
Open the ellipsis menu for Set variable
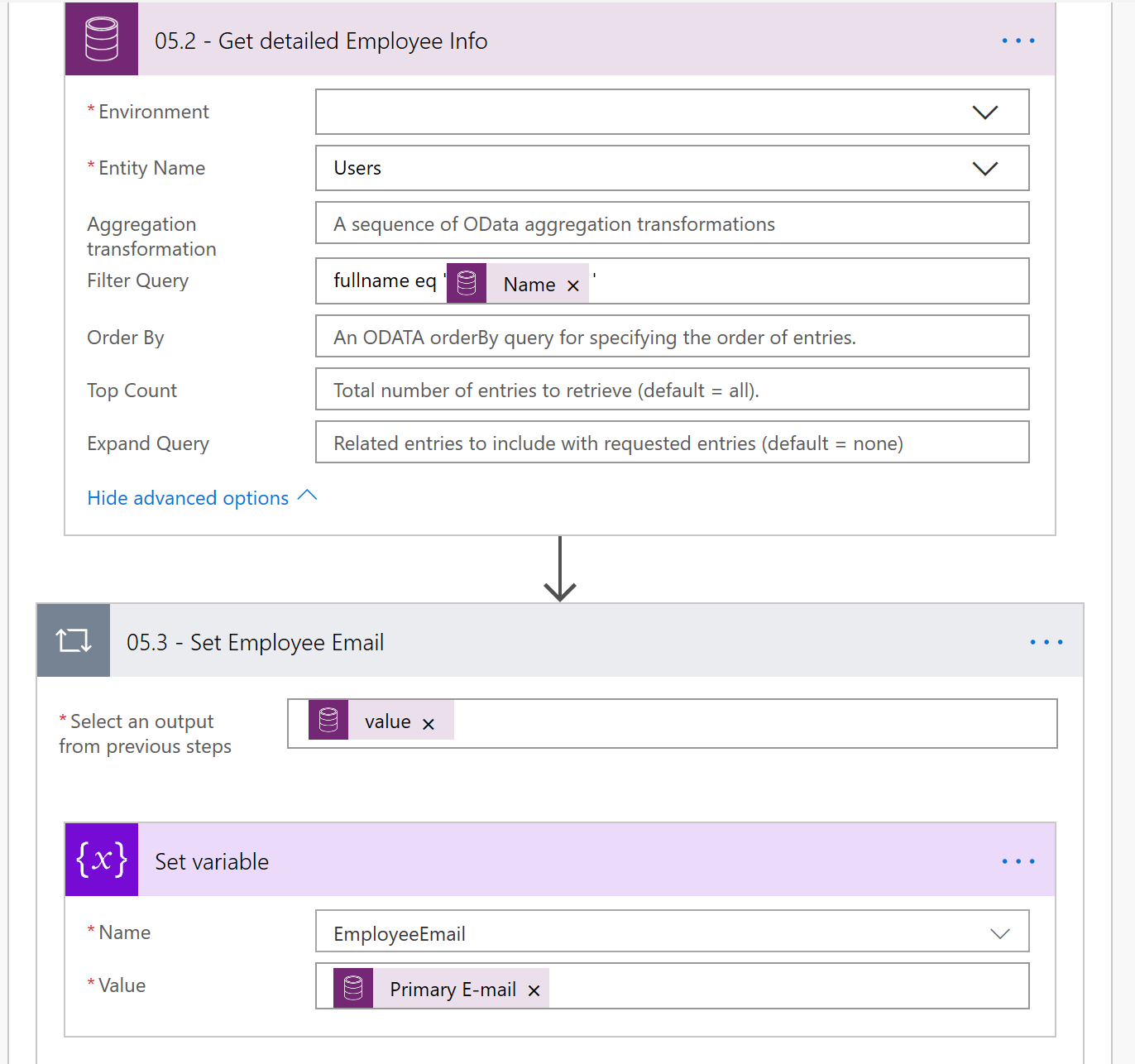point(1018,861)
